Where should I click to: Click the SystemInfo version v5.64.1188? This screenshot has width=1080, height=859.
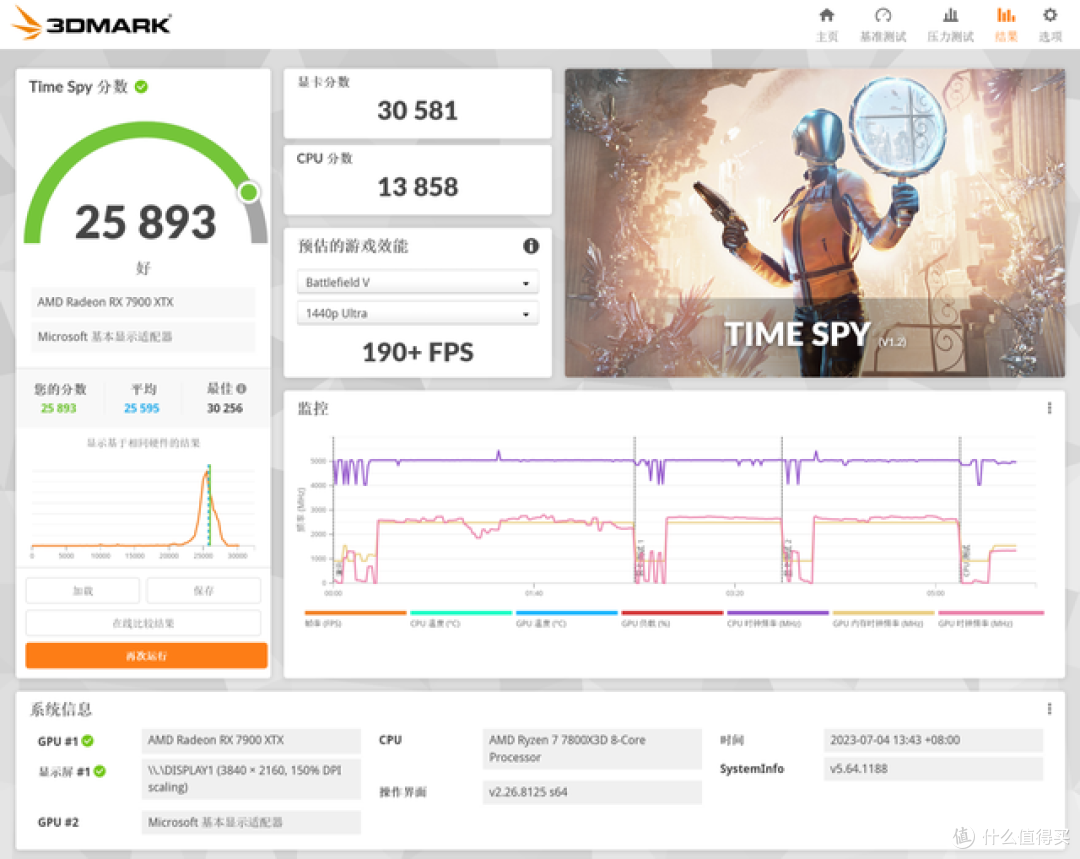[933, 769]
